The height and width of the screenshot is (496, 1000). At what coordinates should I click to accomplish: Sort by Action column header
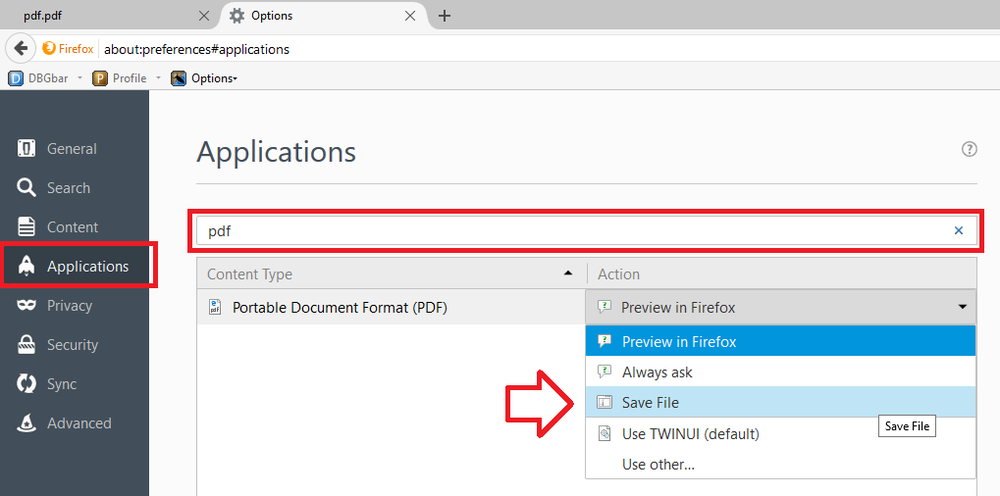[x=782, y=274]
